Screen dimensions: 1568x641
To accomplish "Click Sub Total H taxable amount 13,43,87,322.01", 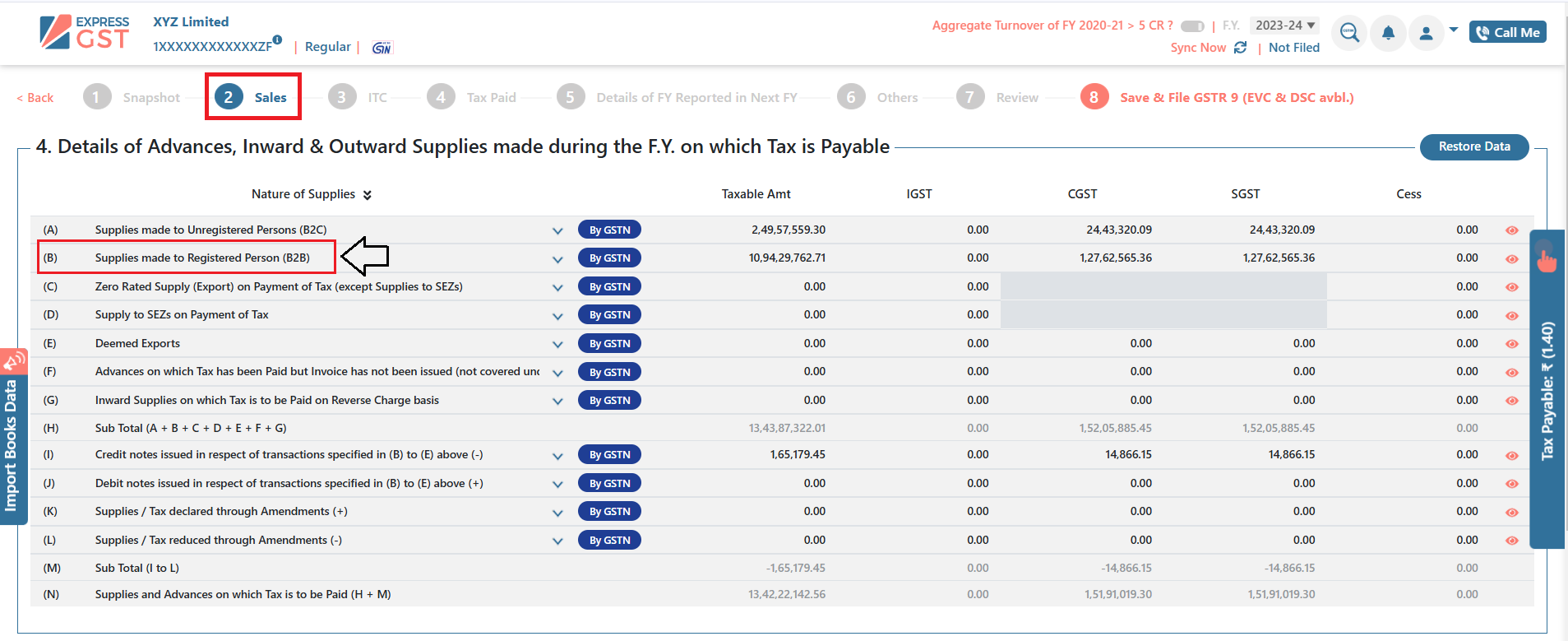I will (787, 428).
